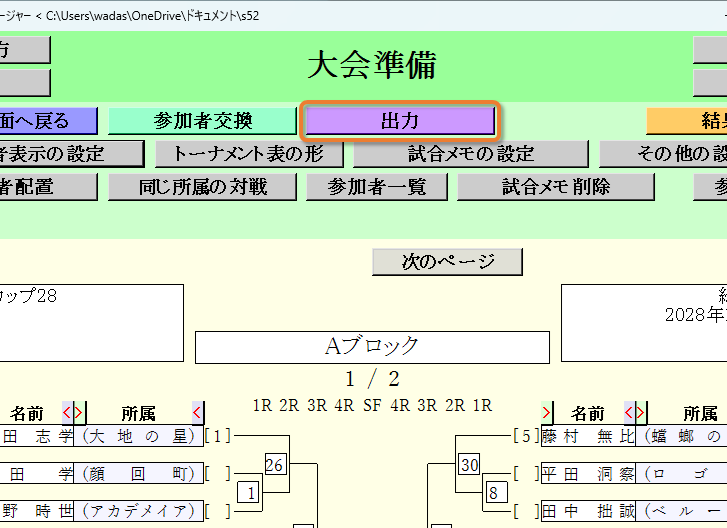Image resolution: width=727 pixels, height=528 pixels.
Task: Select match number 30 box
Action: click(x=470, y=464)
